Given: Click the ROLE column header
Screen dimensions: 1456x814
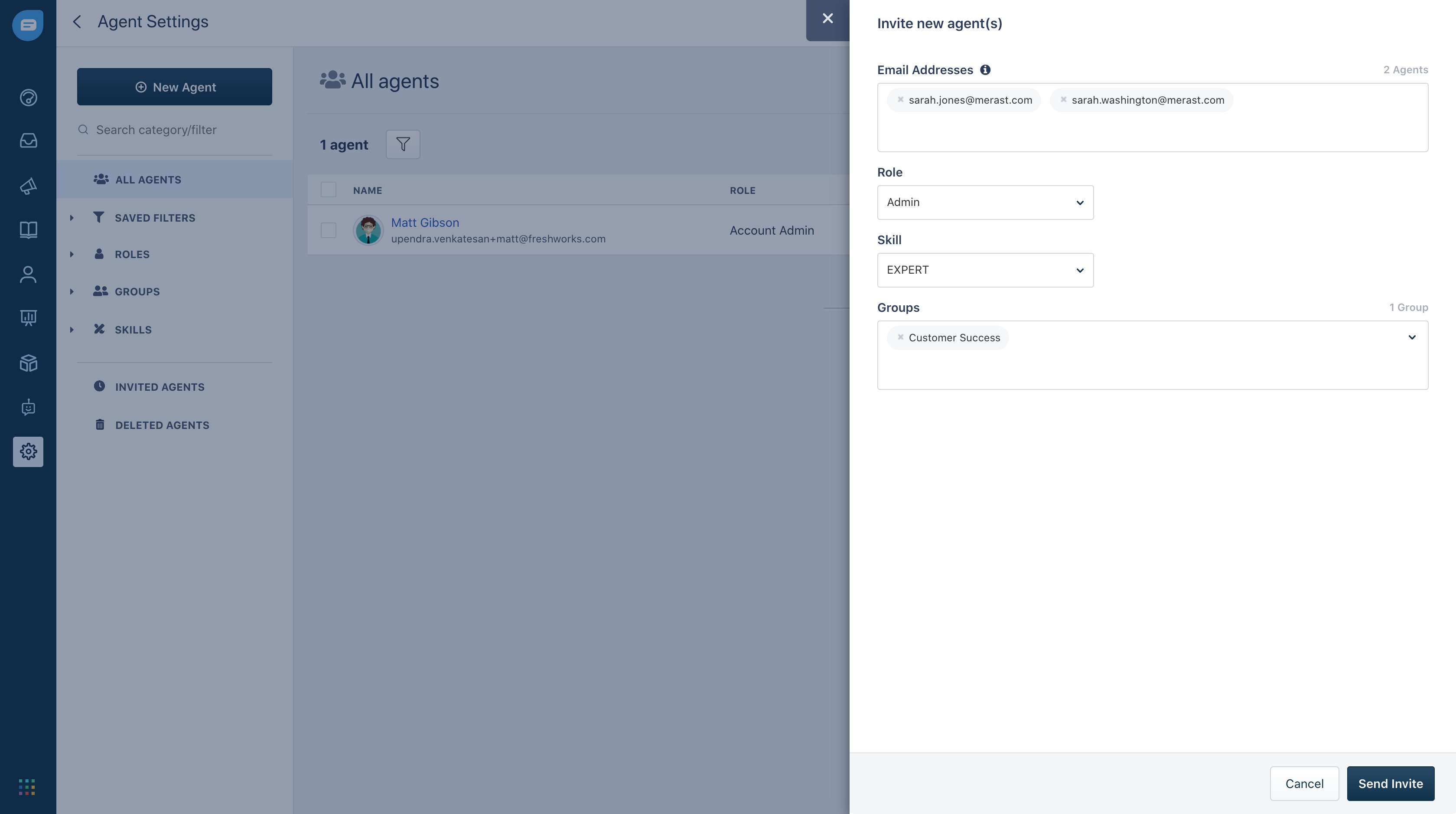Looking at the screenshot, I should (742, 190).
